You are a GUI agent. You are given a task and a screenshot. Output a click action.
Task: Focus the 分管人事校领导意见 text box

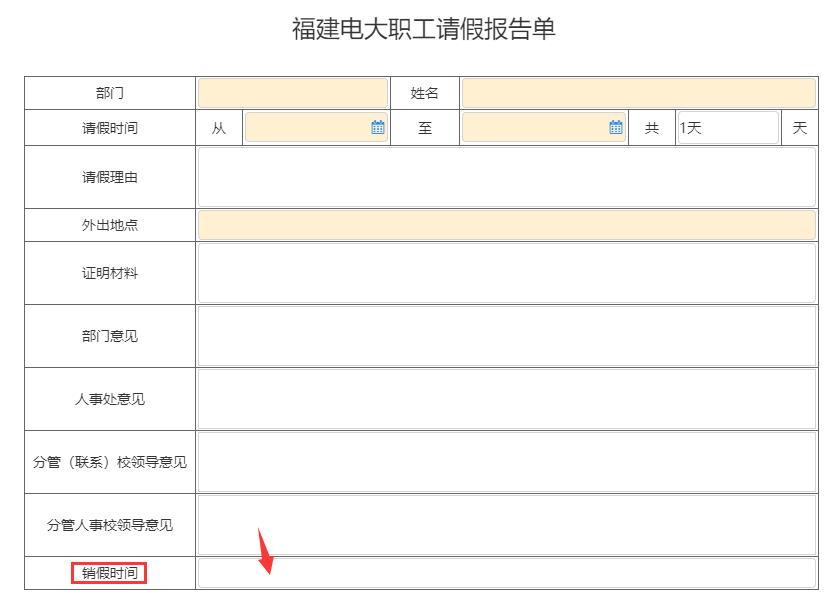(507, 525)
